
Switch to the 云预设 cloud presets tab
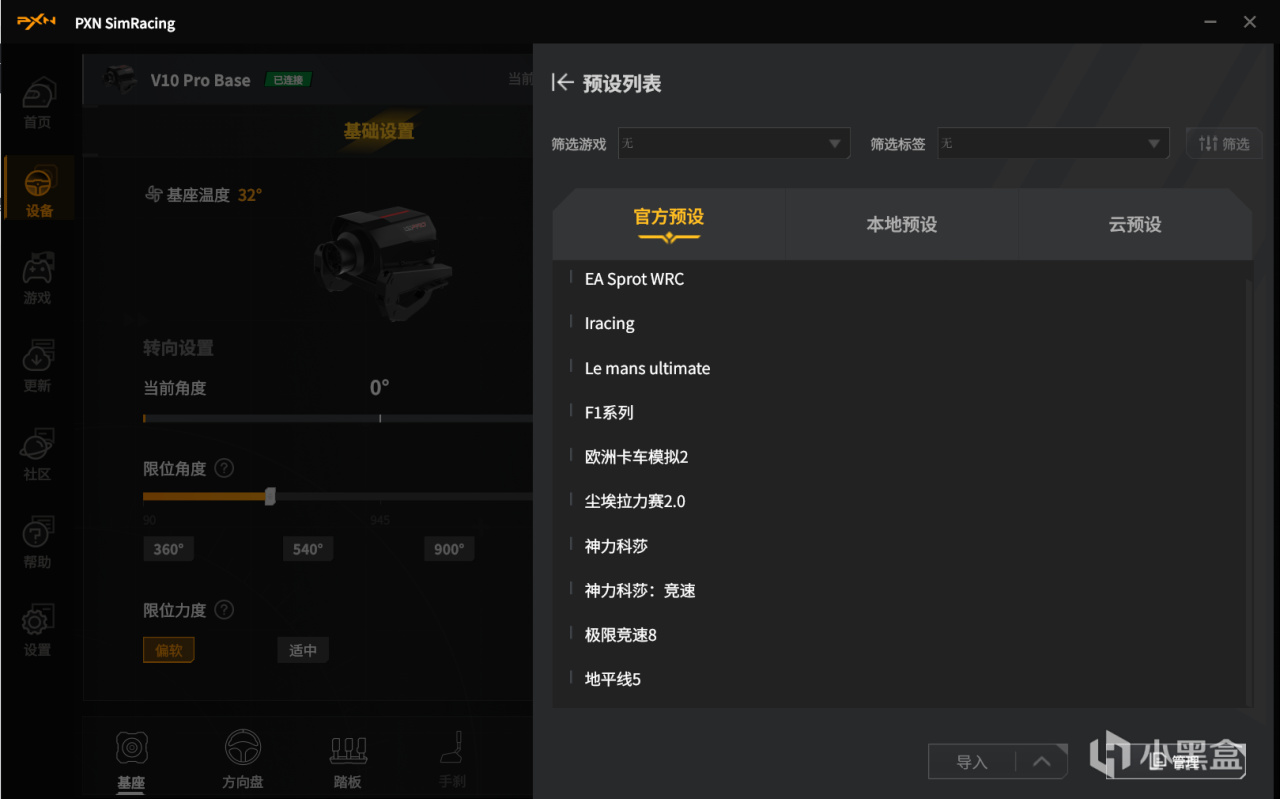(x=1135, y=224)
